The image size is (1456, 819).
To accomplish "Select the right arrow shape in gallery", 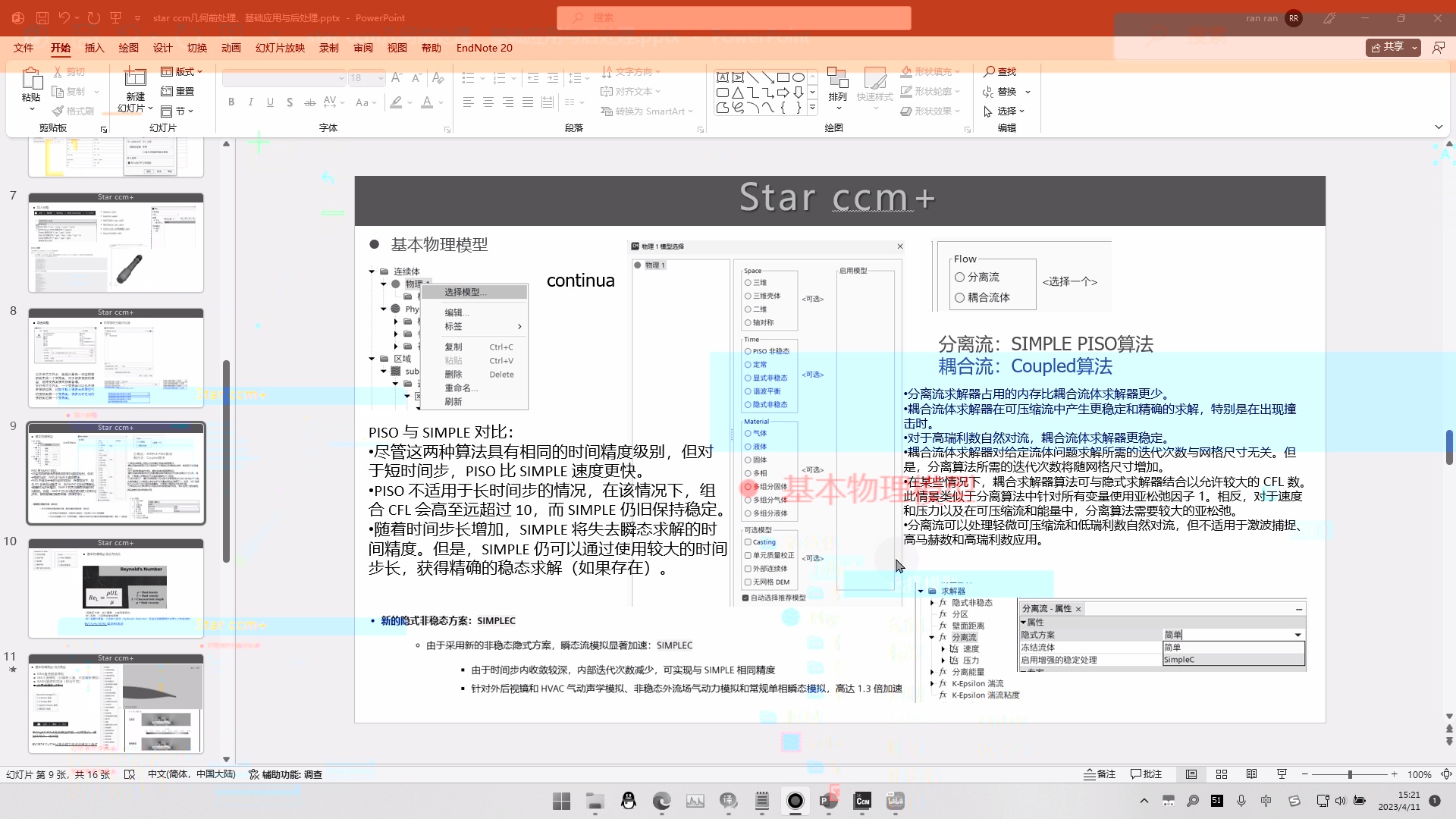I will (x=783, y=93).
